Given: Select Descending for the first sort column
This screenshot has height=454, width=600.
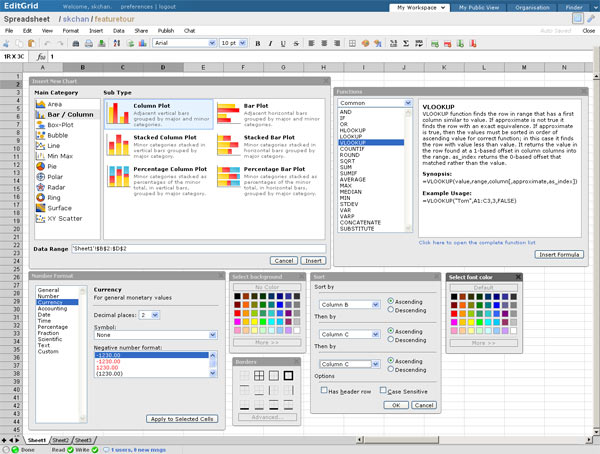Looking at the screenshot, I should (x=391, y=309).
